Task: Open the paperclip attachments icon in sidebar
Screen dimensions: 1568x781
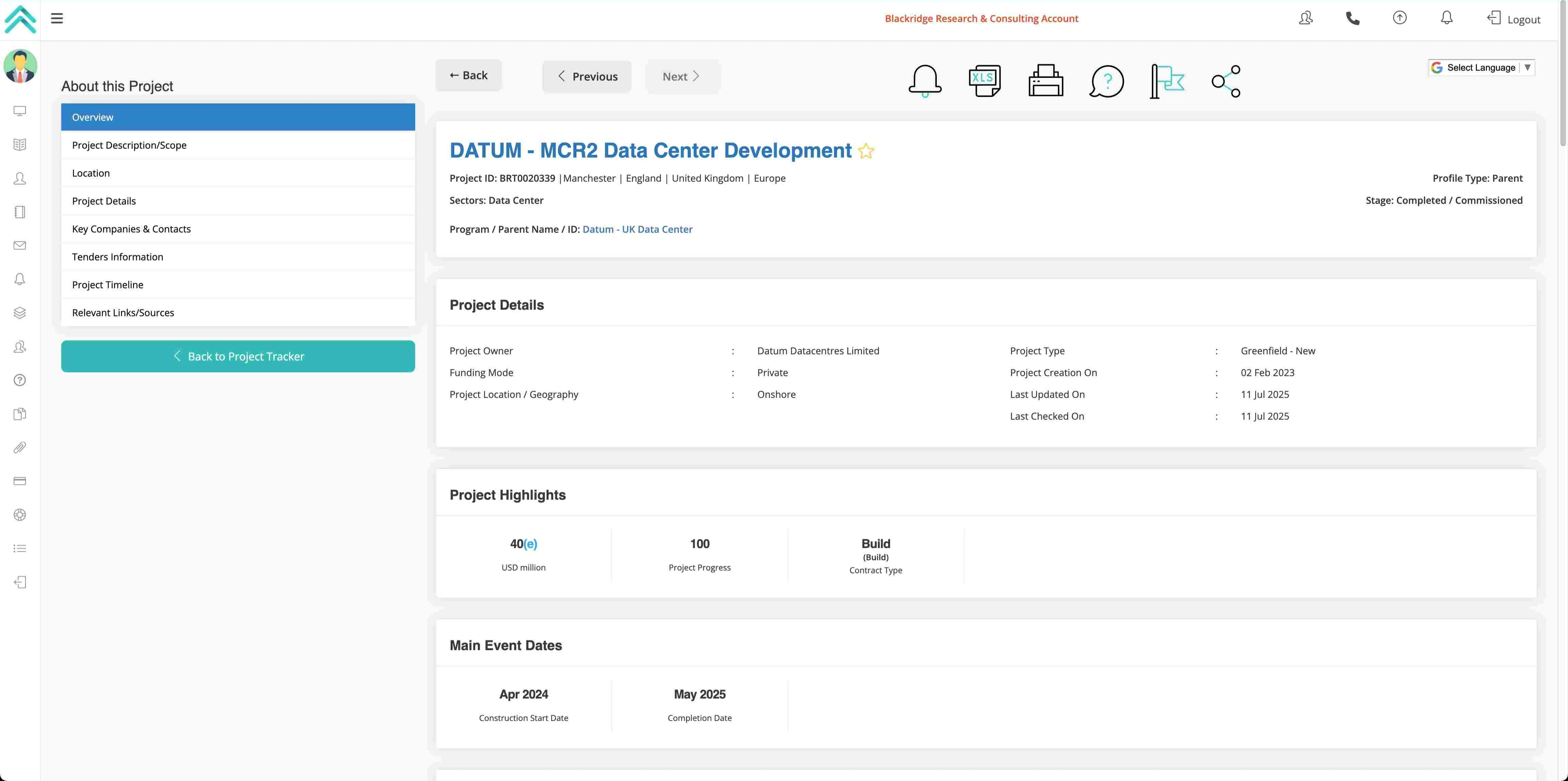Action: click(20, 447)
